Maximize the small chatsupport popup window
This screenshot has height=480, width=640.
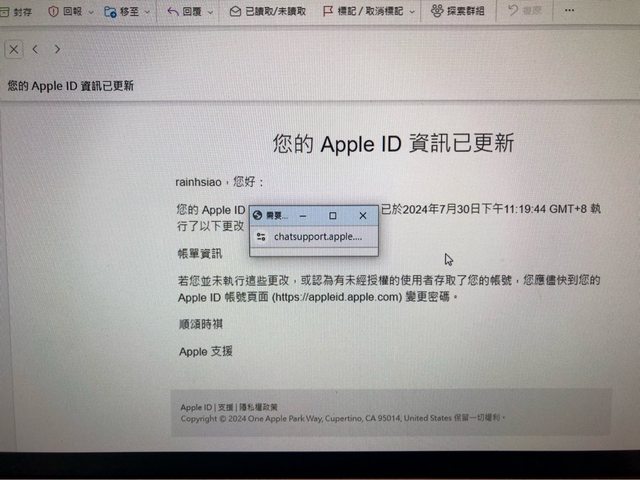coord(333,215)
